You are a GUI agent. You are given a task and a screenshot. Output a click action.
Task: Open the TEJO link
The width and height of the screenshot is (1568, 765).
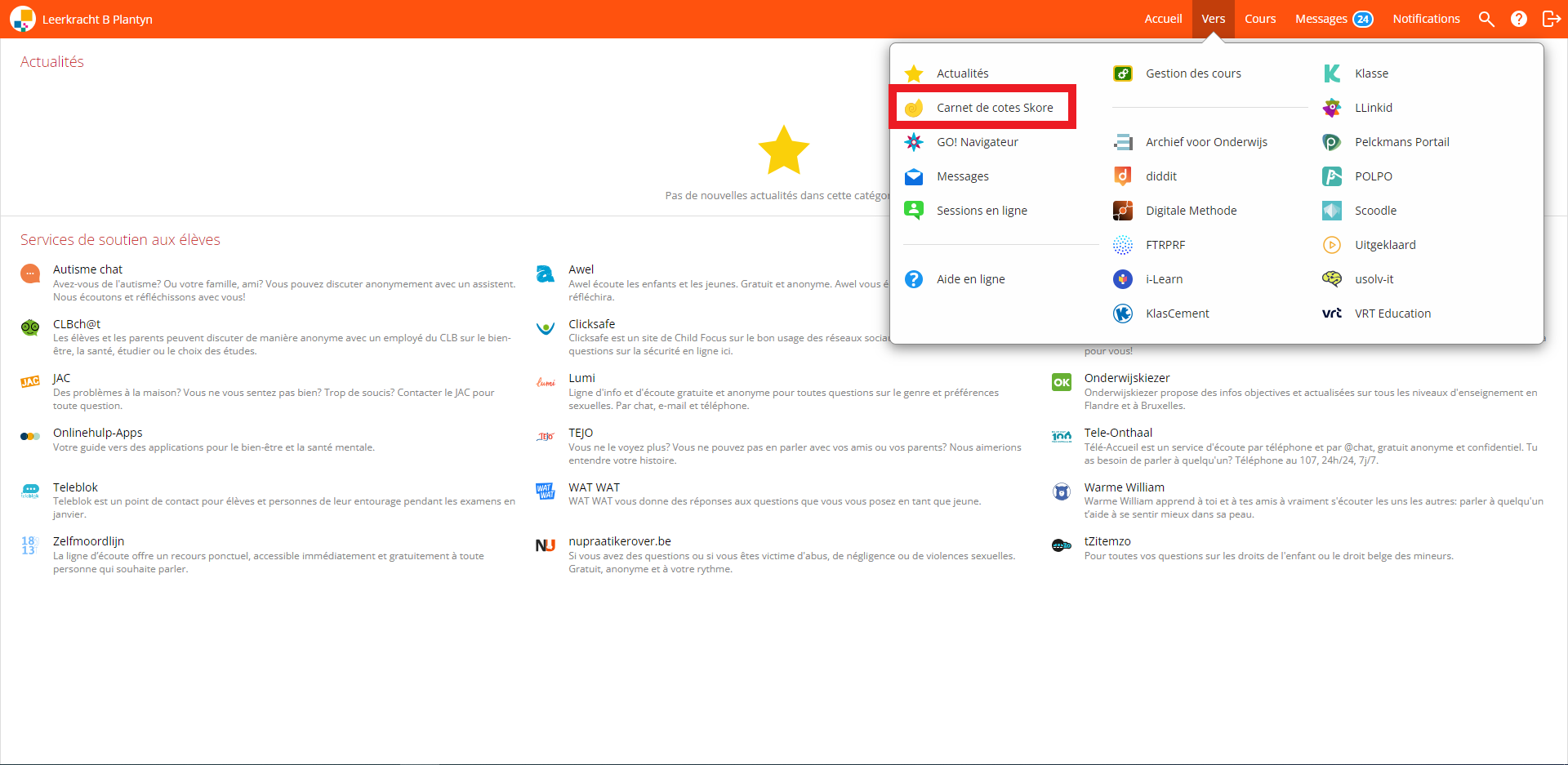click(x=581, y=433)
